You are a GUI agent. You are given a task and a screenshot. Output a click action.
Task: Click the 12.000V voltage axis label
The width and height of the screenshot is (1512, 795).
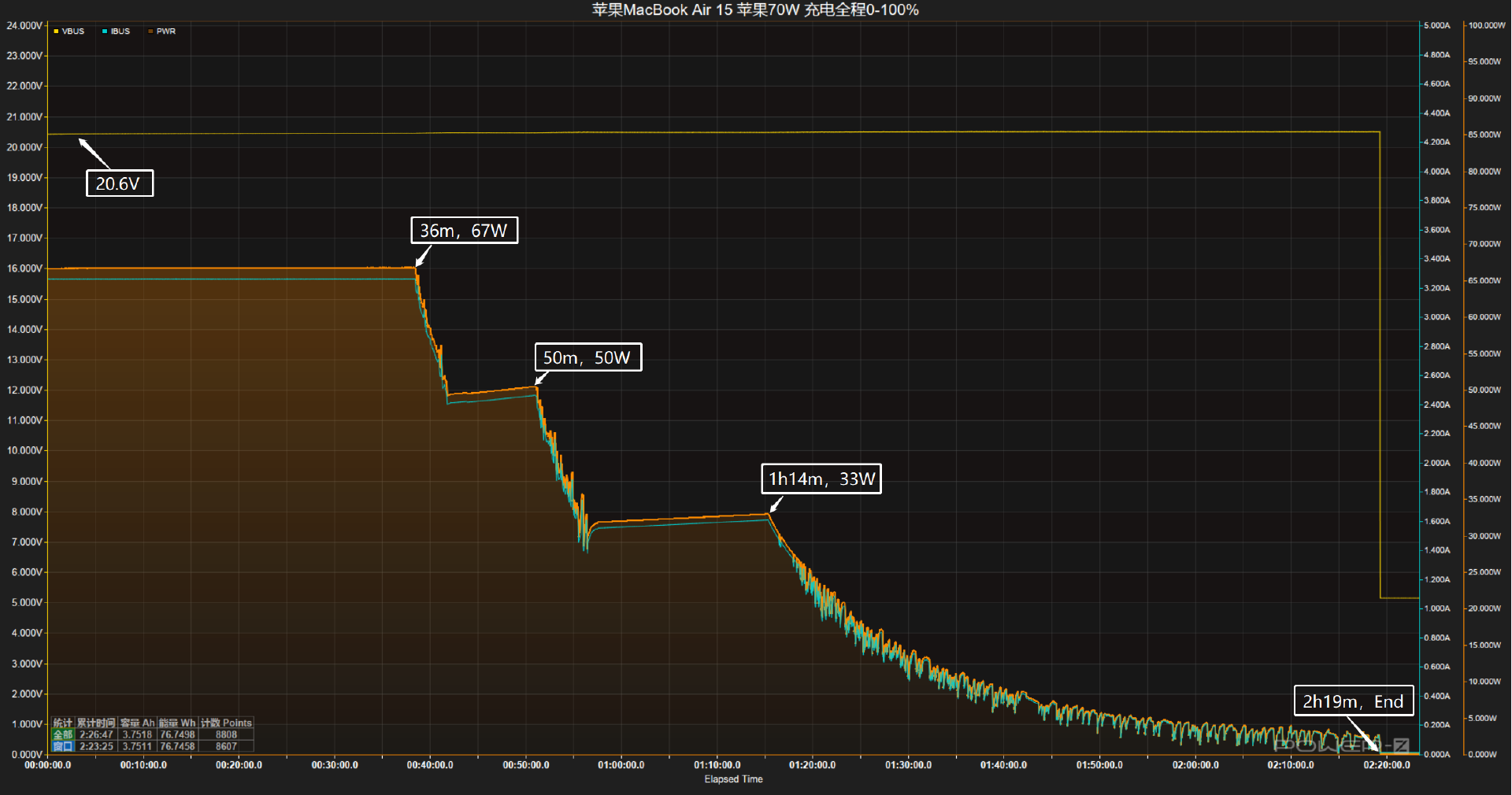(24, 390)
